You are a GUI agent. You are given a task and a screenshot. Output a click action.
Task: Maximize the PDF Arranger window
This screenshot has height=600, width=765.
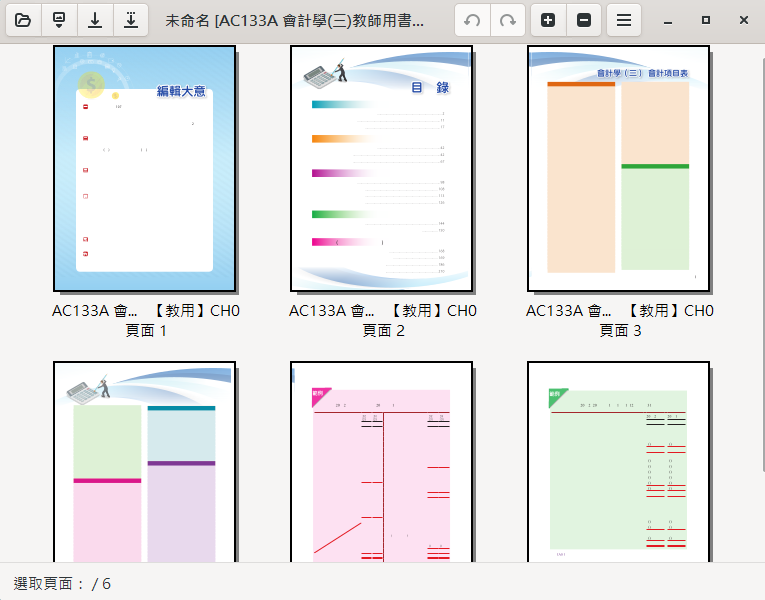706,20
